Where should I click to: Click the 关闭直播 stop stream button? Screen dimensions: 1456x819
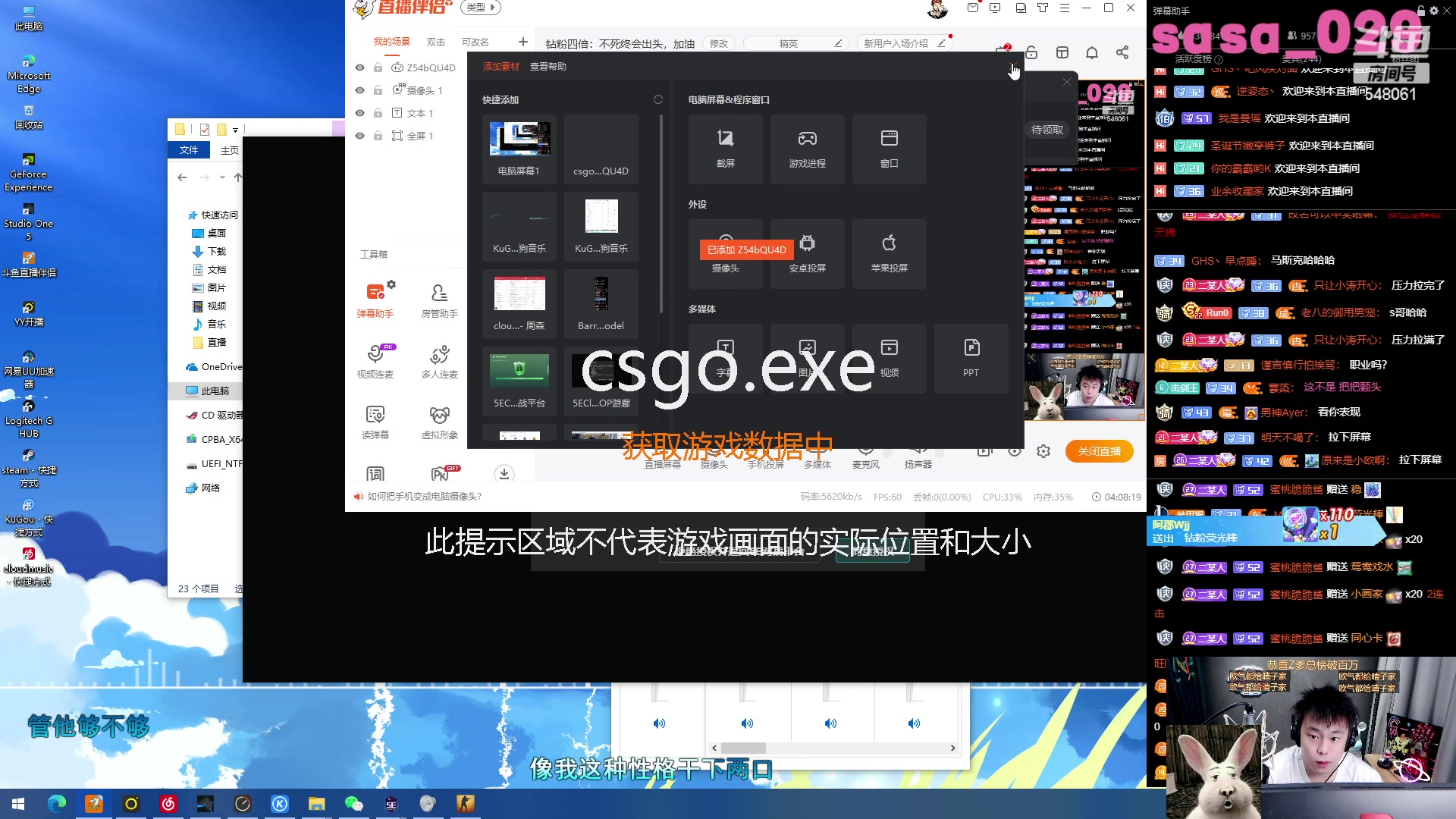pyautogui.click(x=1100, y=451)
